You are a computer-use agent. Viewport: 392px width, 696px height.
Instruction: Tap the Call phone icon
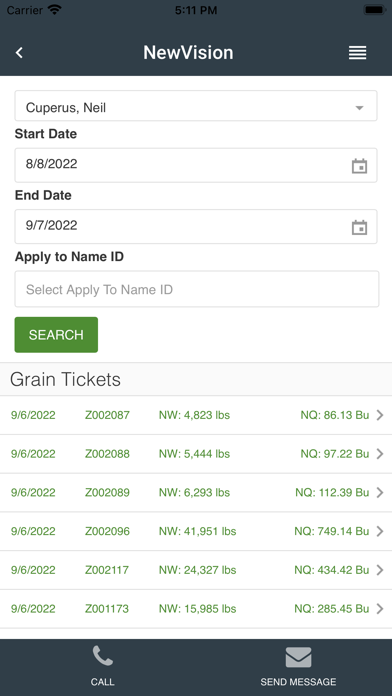(x=103, y=656)
